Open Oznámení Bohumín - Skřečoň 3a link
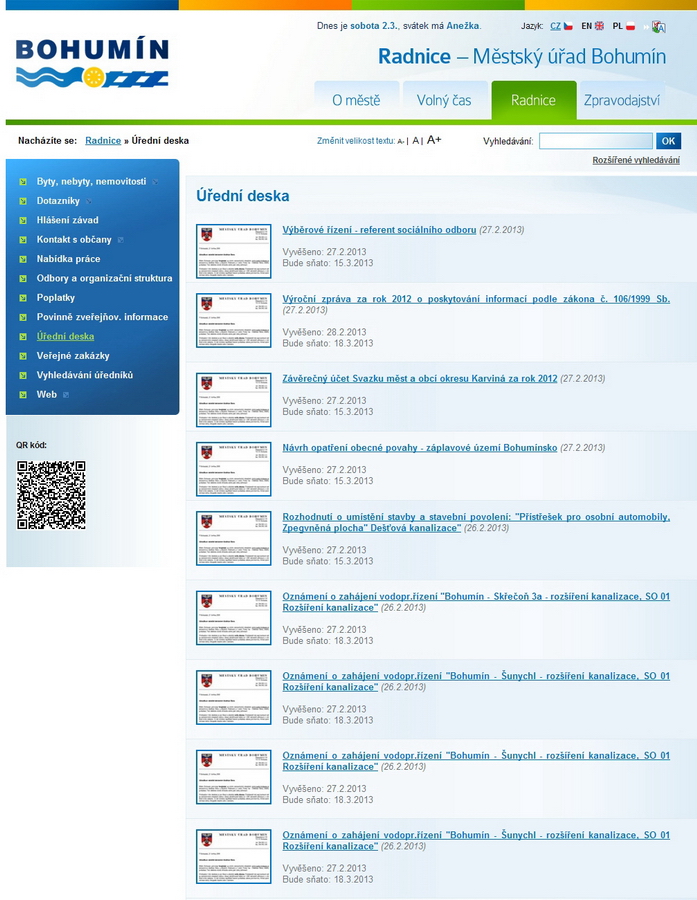Screen dimensions: 697x900 [x=476, y=602]
